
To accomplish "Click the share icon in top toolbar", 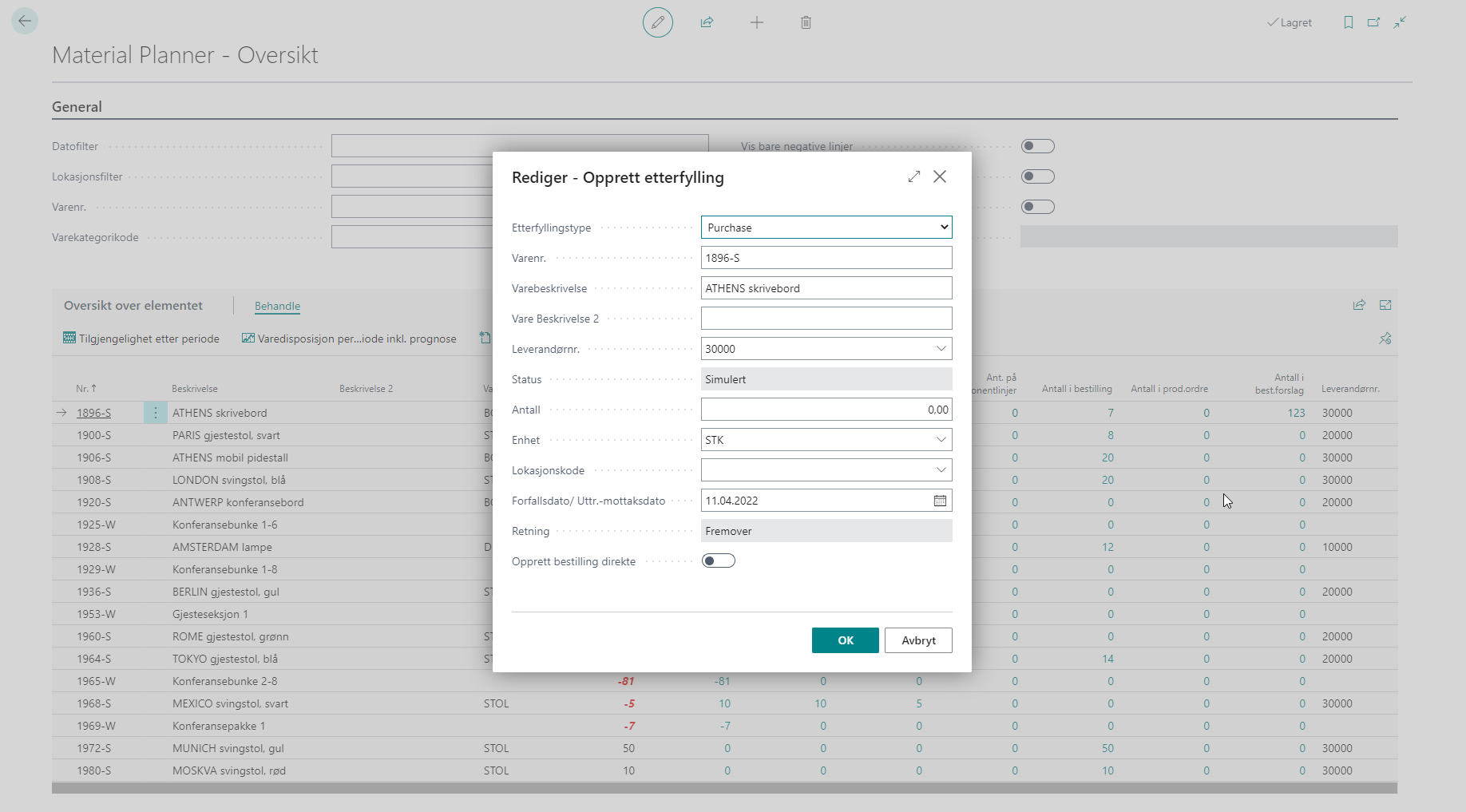I will (x=707, y=22).
